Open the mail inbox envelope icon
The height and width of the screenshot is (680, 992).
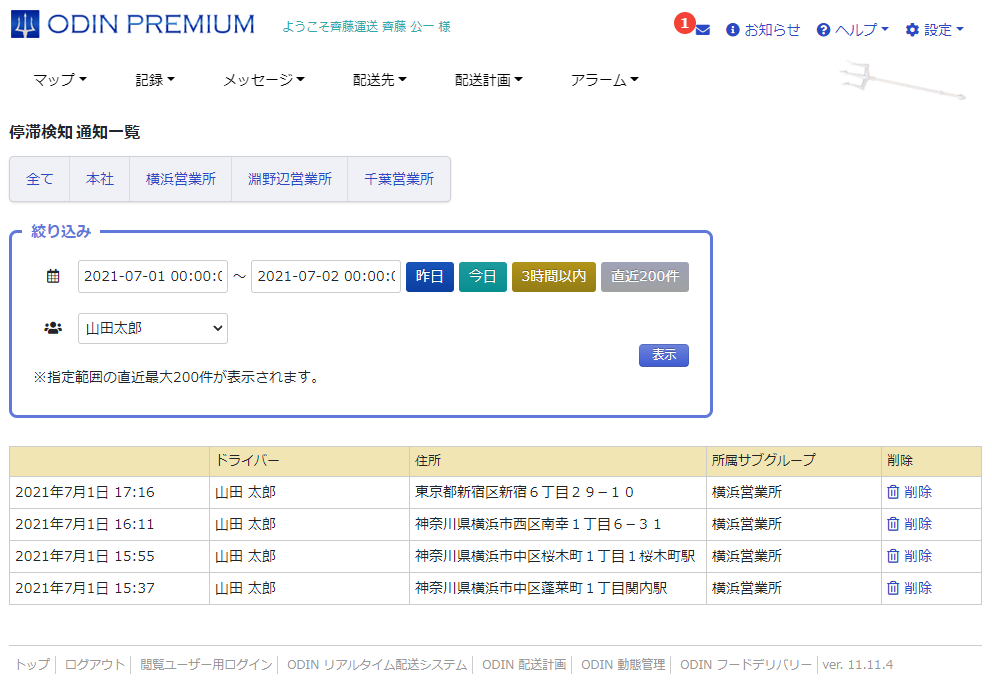click(702, 30)
